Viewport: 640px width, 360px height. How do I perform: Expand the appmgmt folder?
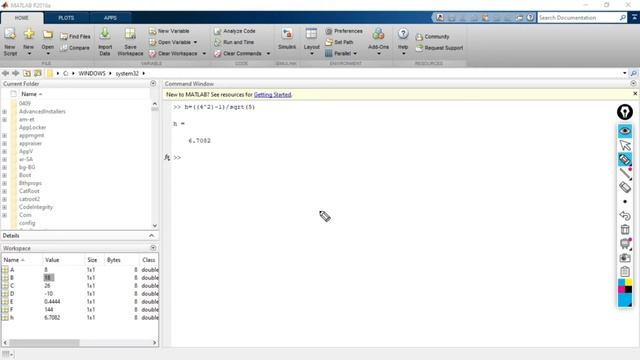click(4, 136)
